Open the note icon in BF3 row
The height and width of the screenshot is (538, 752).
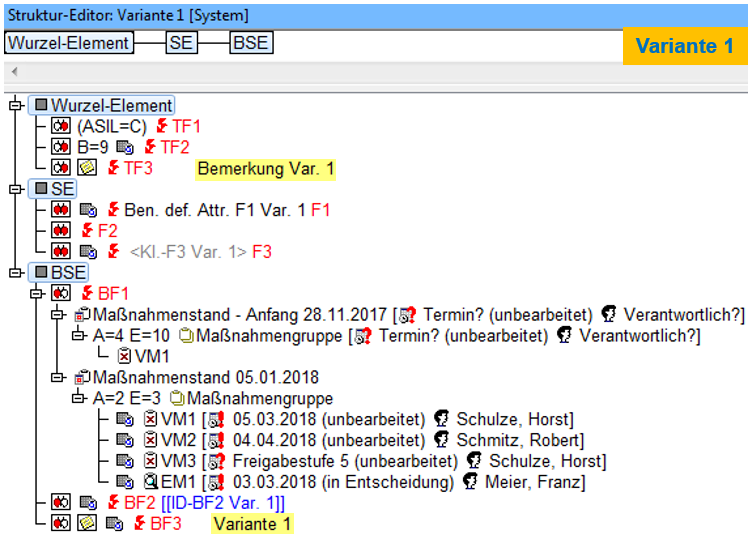pos(87,523)
